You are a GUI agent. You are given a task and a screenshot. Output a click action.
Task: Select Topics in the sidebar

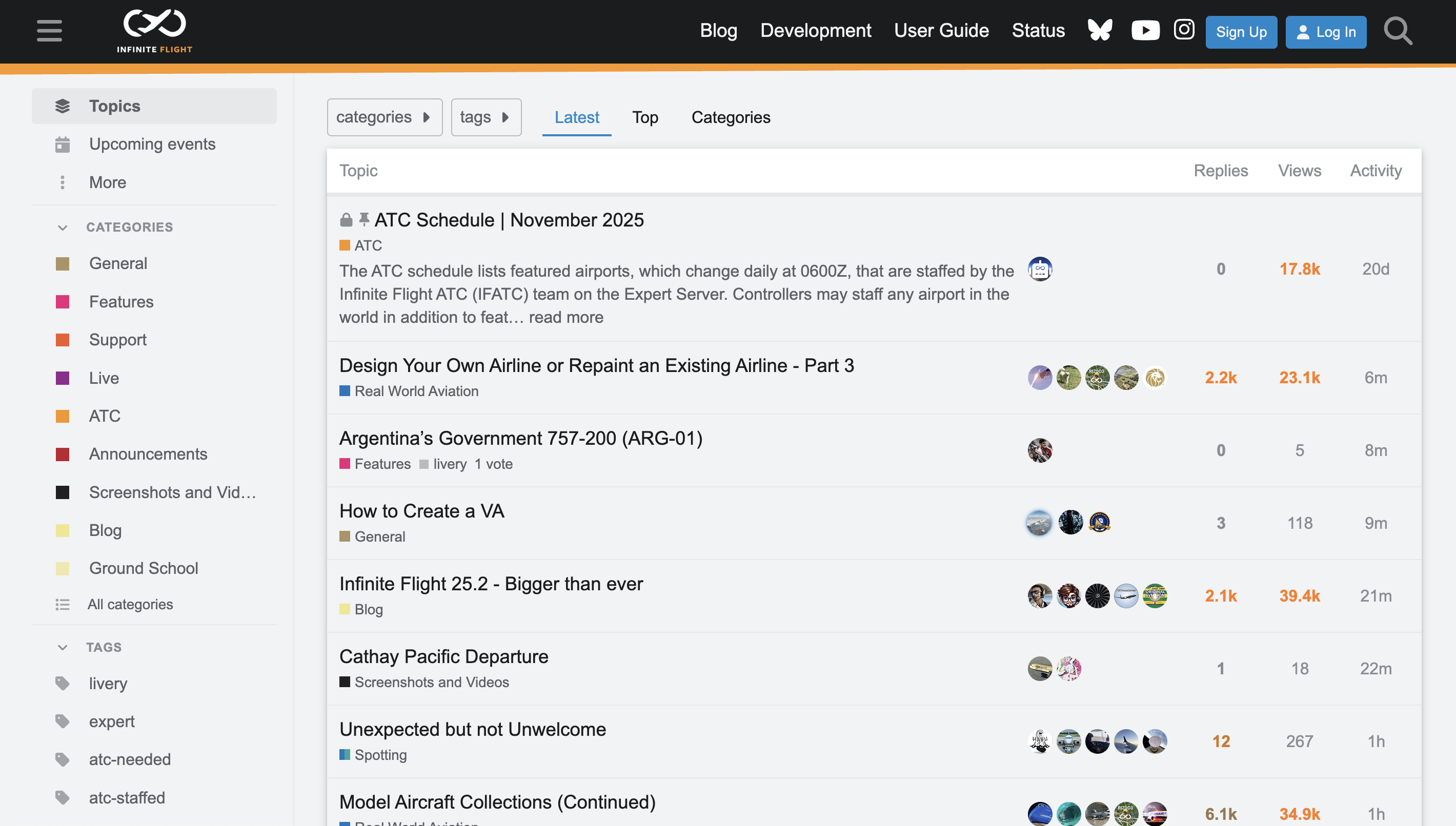click(115, 106)
